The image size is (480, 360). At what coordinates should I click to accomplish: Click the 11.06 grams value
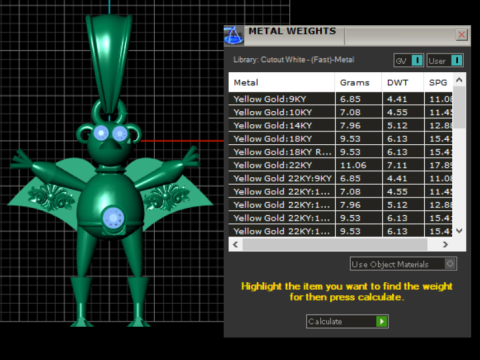tap(353, 165)
